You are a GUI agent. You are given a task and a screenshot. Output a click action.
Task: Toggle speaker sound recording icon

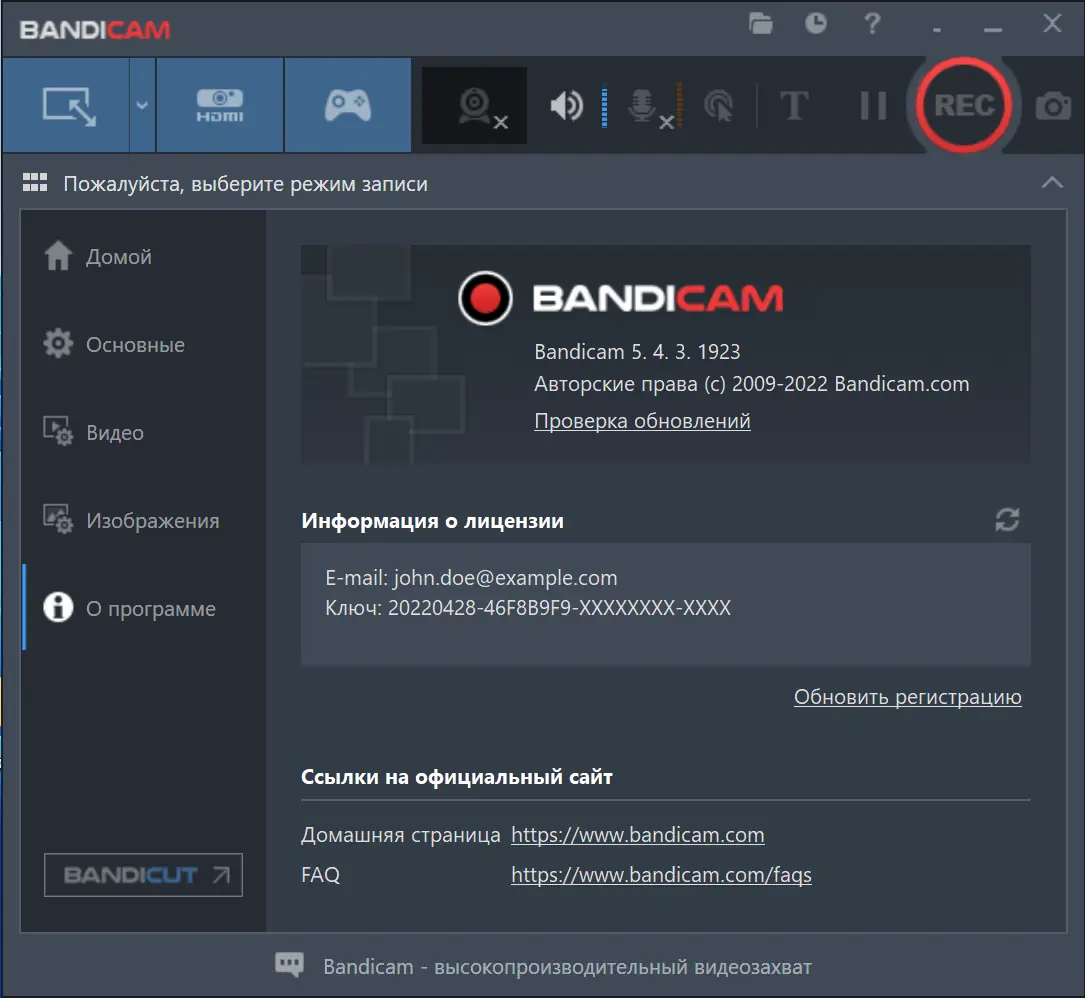(566, 106)
